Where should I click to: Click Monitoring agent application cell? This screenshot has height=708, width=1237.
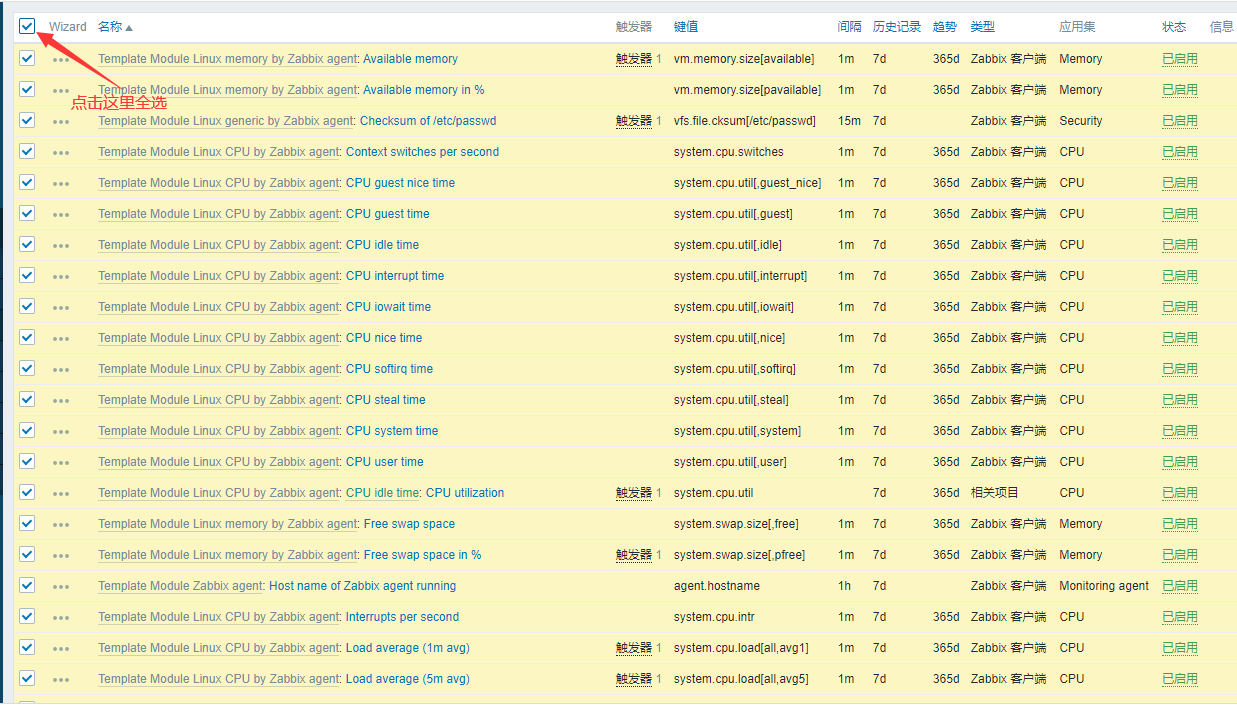pyautogui.click(x=1104, y=586)
